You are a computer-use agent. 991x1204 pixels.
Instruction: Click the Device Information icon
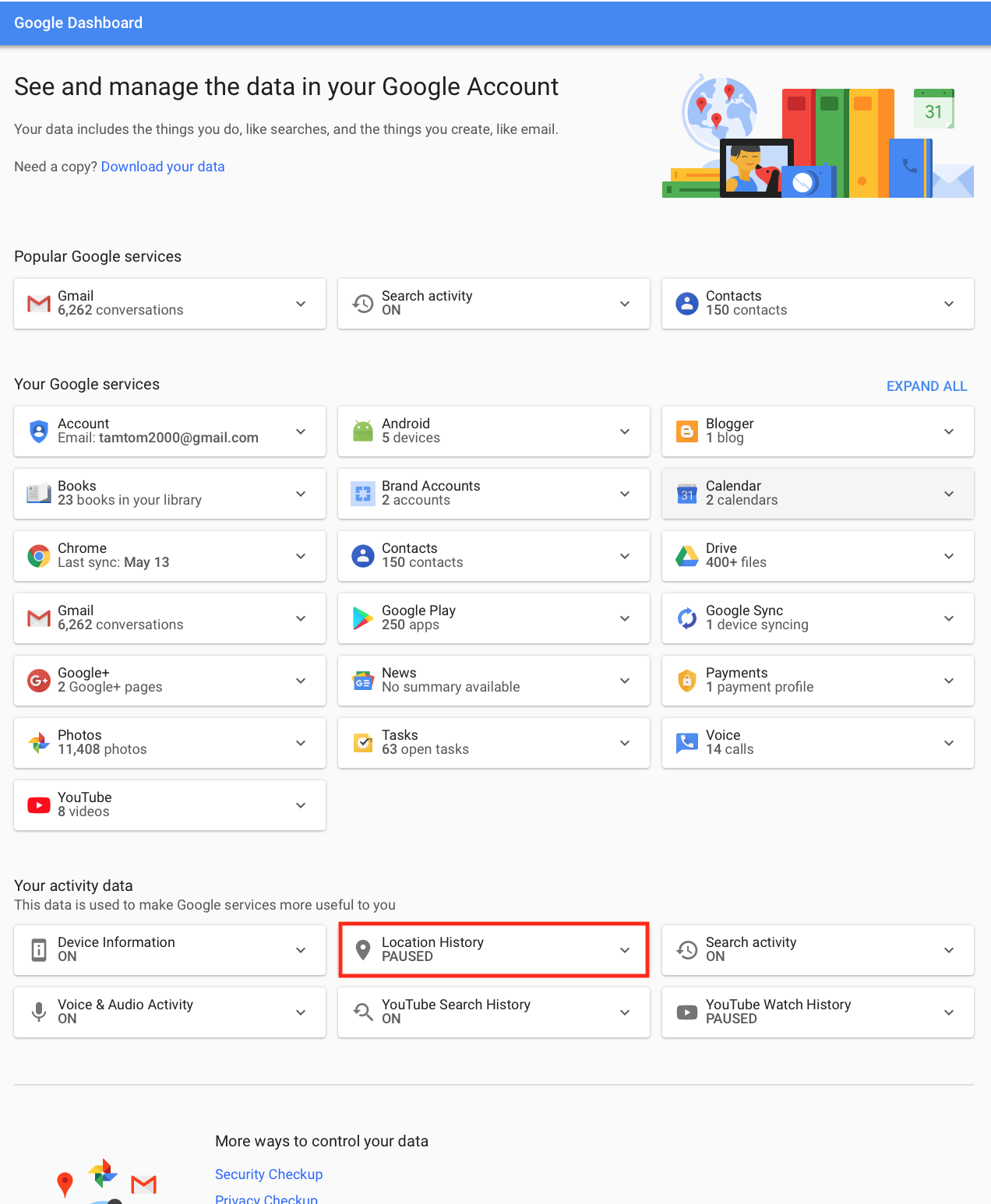[x=39, y=950]
